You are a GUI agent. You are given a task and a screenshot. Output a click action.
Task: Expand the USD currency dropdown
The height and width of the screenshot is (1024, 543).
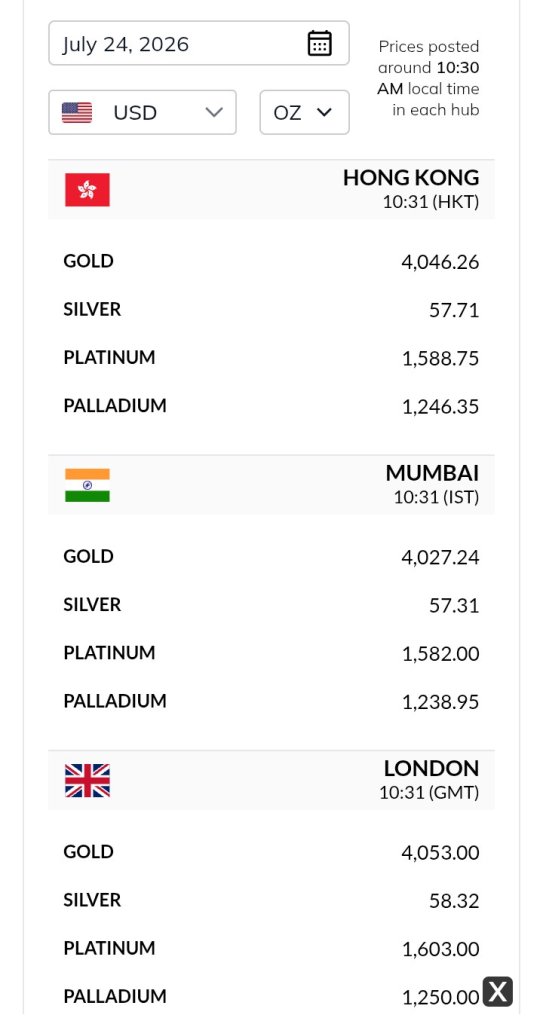142,112
